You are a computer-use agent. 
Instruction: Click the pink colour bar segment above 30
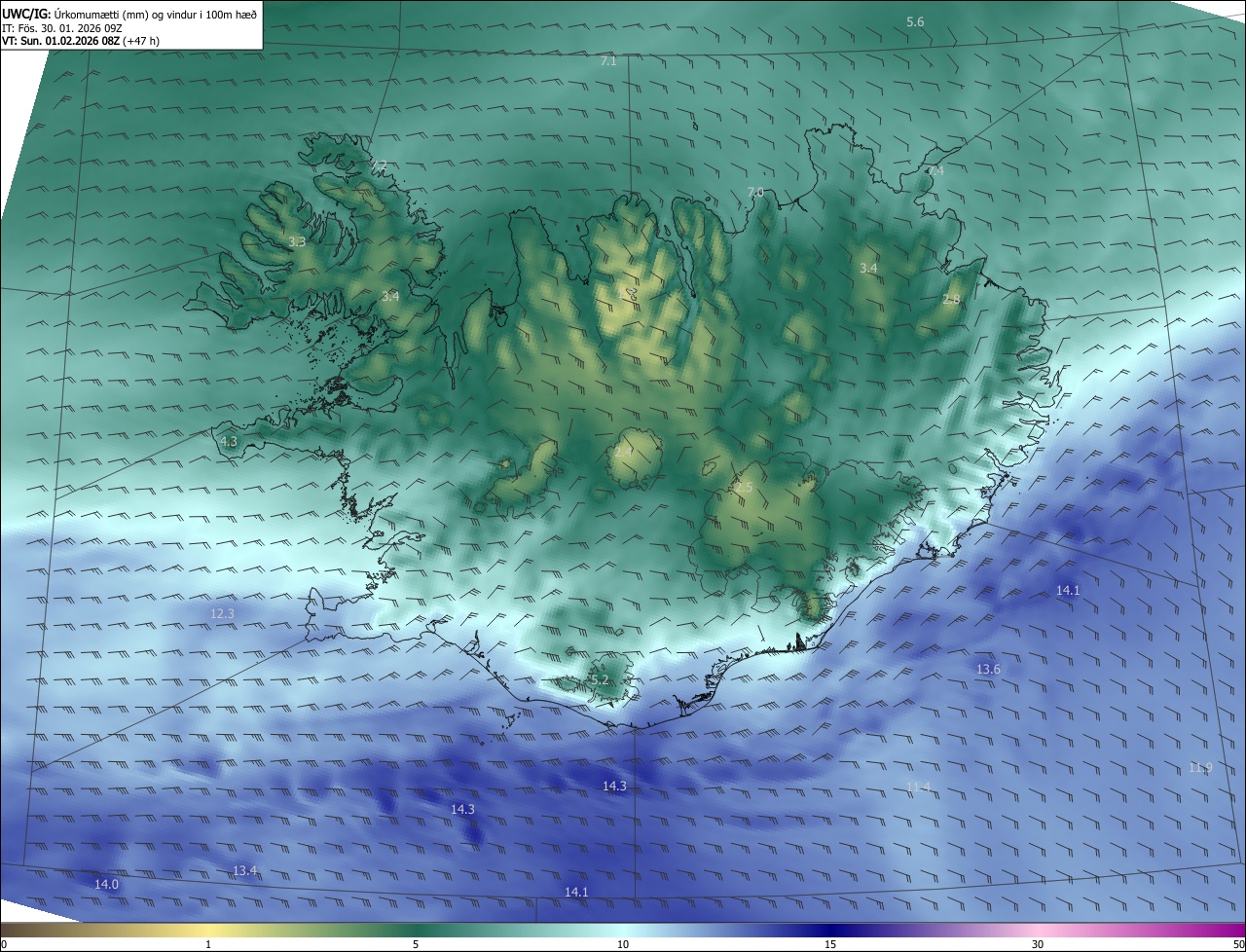(x=1038, y=930)
